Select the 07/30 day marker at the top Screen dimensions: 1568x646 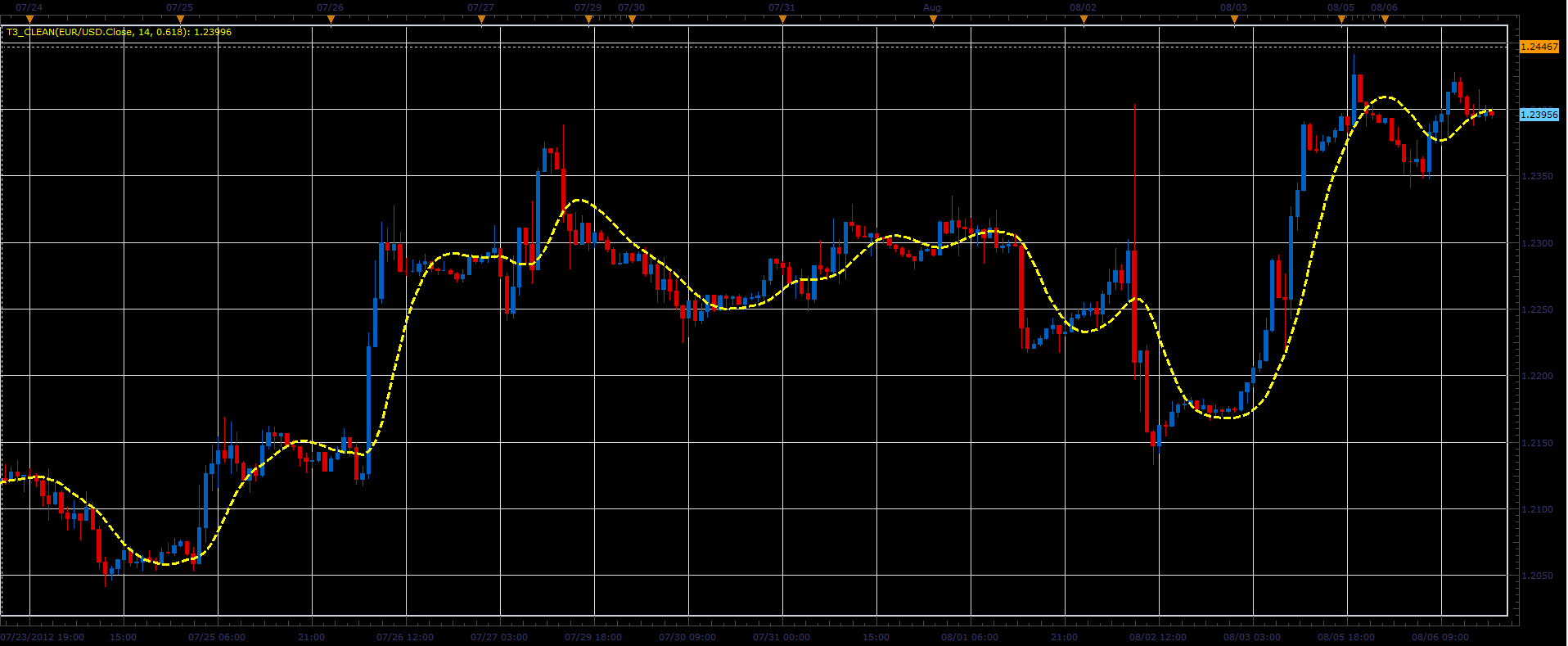(631, 7)
